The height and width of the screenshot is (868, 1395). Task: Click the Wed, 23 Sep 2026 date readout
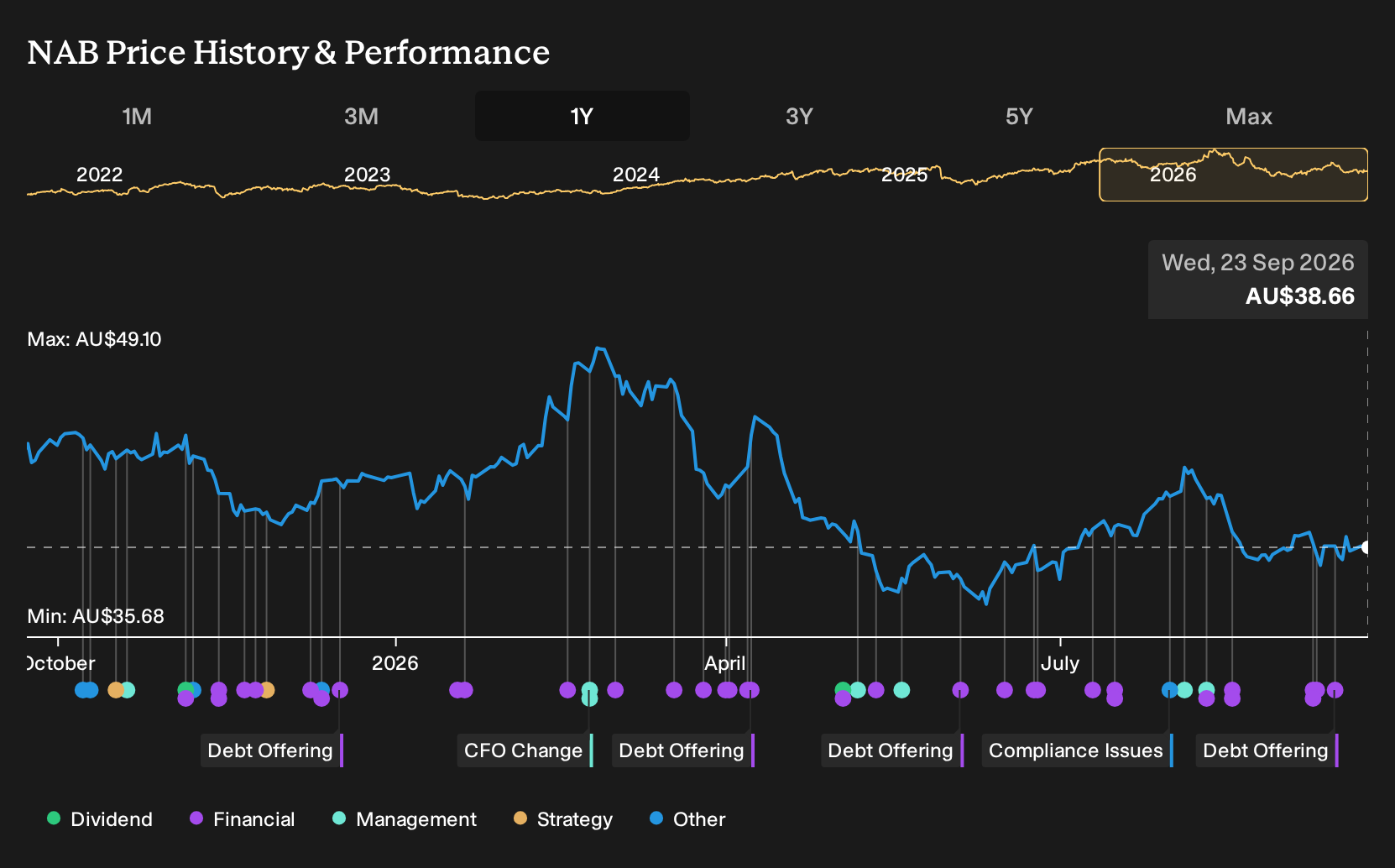pos(1258,263)
